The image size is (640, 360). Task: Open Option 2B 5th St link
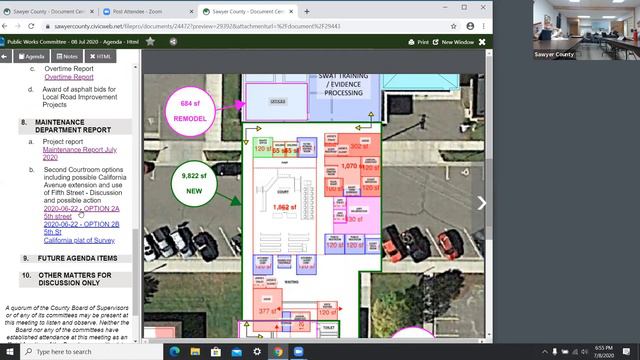click(x=81, y=228)
